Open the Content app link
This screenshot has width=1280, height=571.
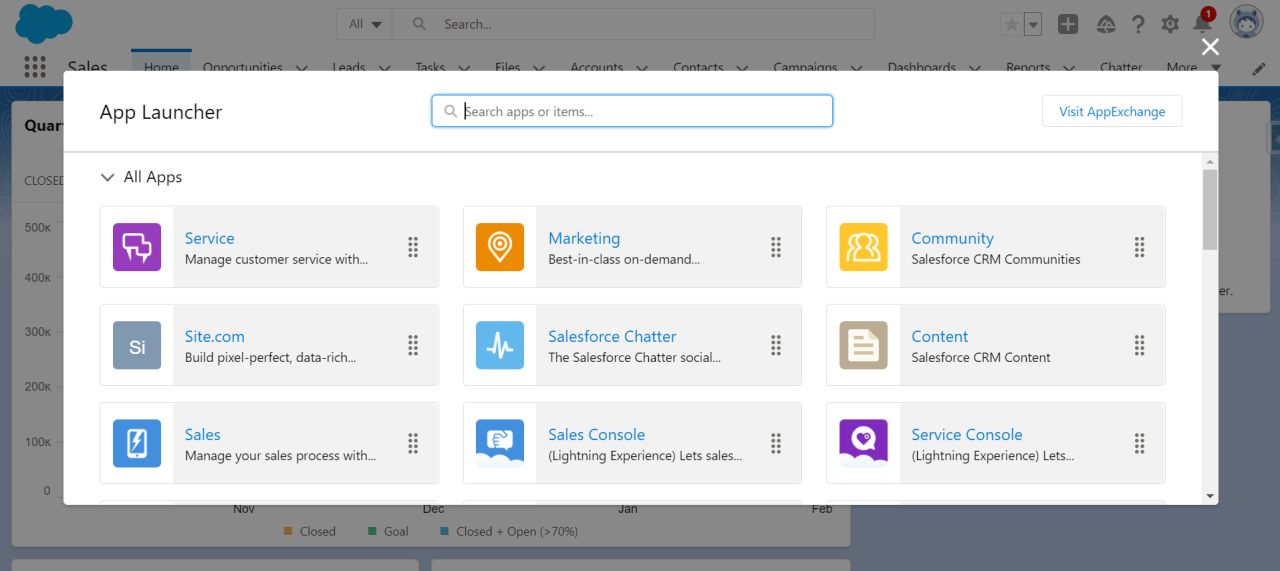pyautogui.click(x=940, y=336)
